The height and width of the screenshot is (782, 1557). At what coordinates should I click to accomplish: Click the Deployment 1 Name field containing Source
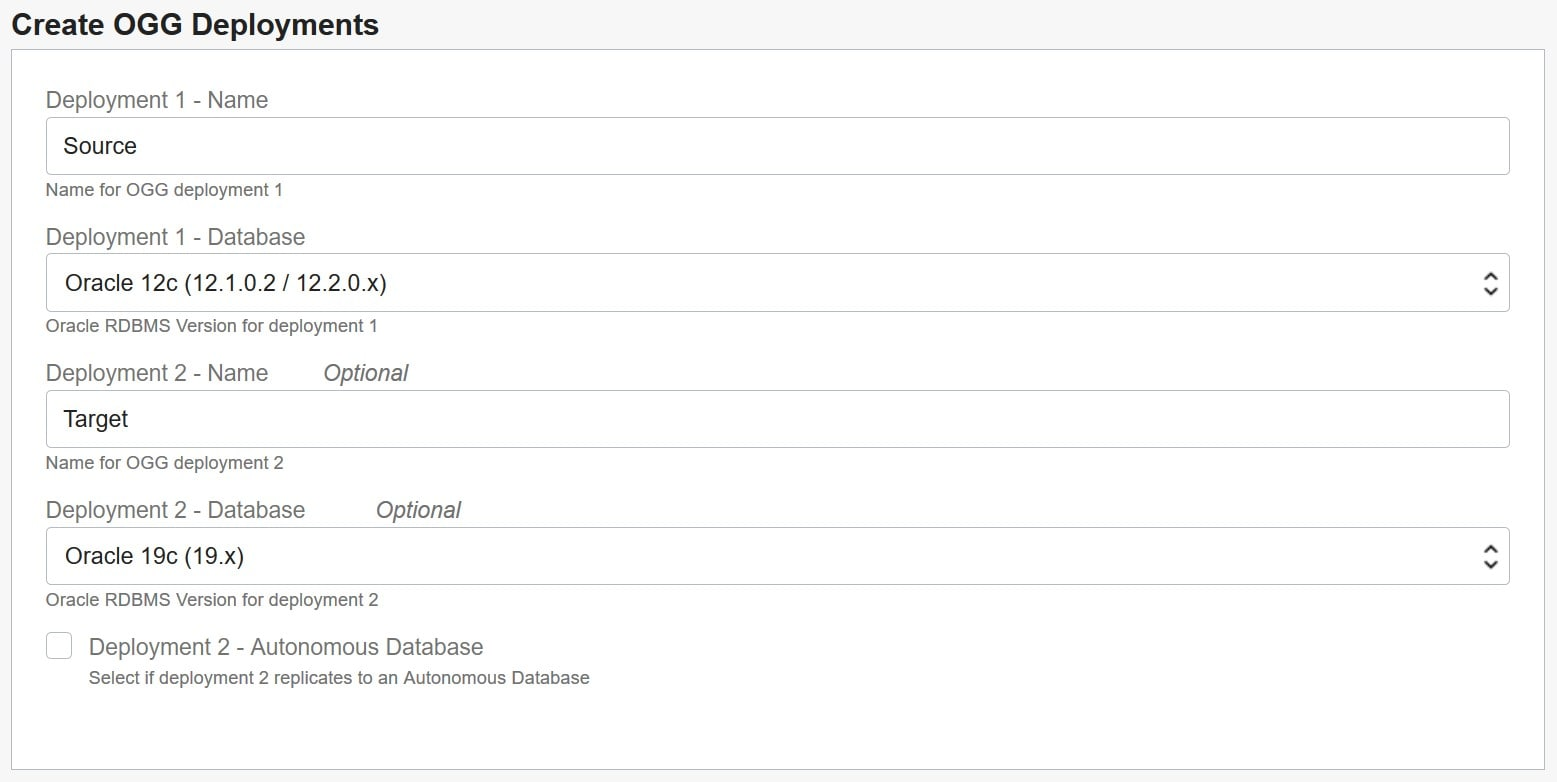click(x=776, y=146)
